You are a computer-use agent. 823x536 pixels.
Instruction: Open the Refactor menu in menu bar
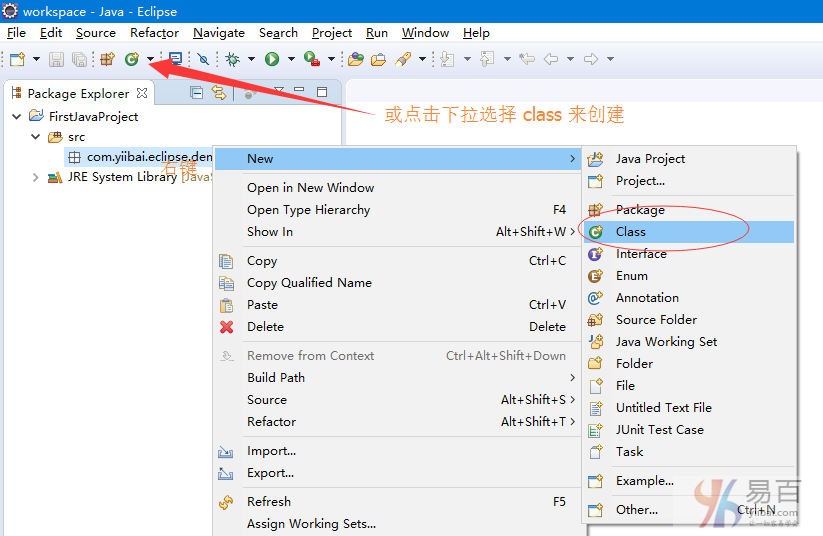click(x=154, y=33)
